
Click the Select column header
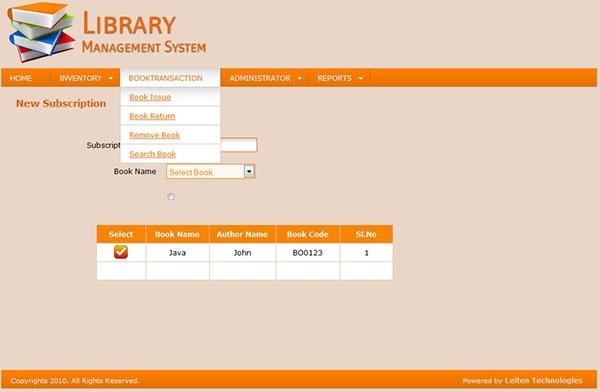pyautogui.click(x=121, y=234)
